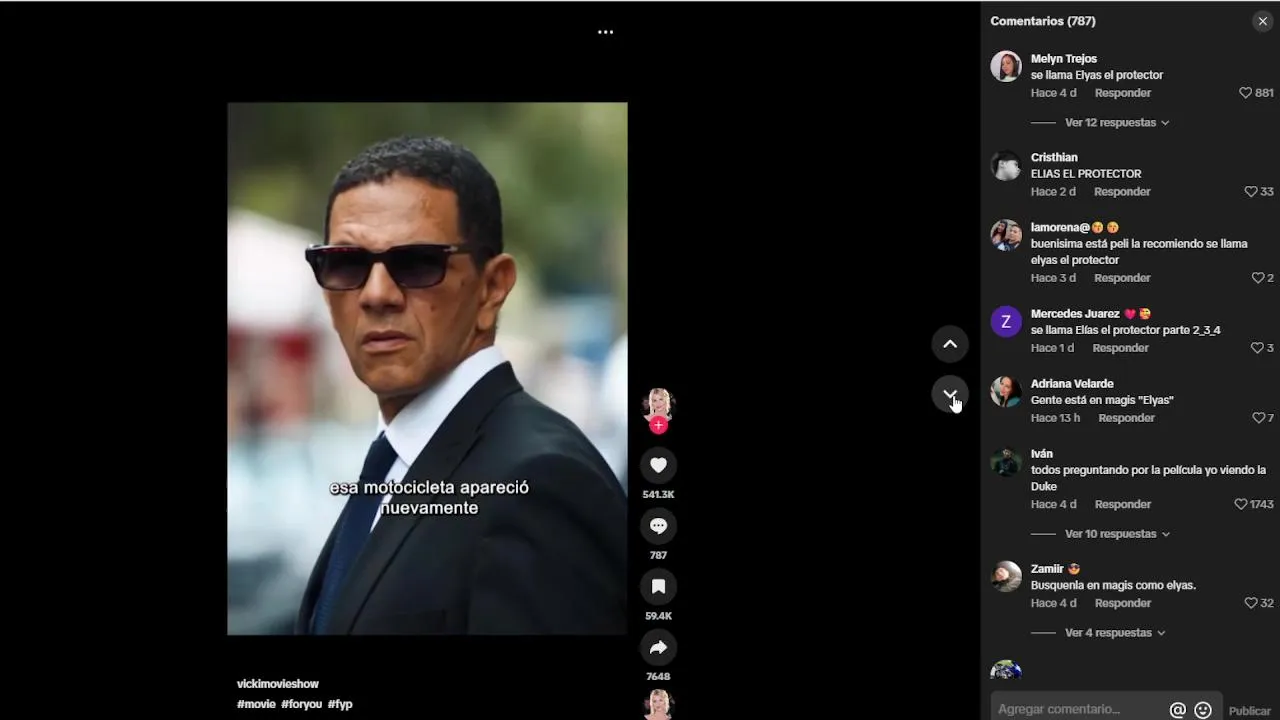This screenshot has height=720, width=1280.
Task: Open the creator's profile avatar
Action: 658,405
